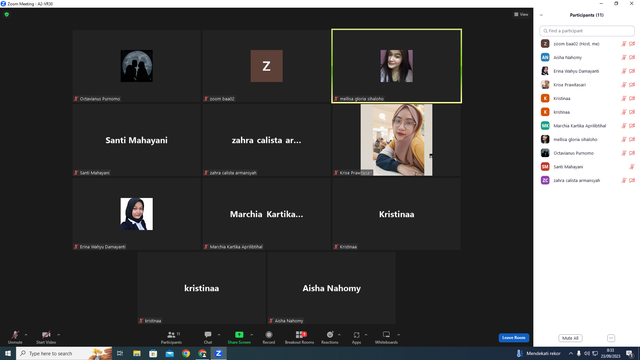The image size is (640, 360).
Task: Open system tray volume icon
Action: [x=587, y=353]
